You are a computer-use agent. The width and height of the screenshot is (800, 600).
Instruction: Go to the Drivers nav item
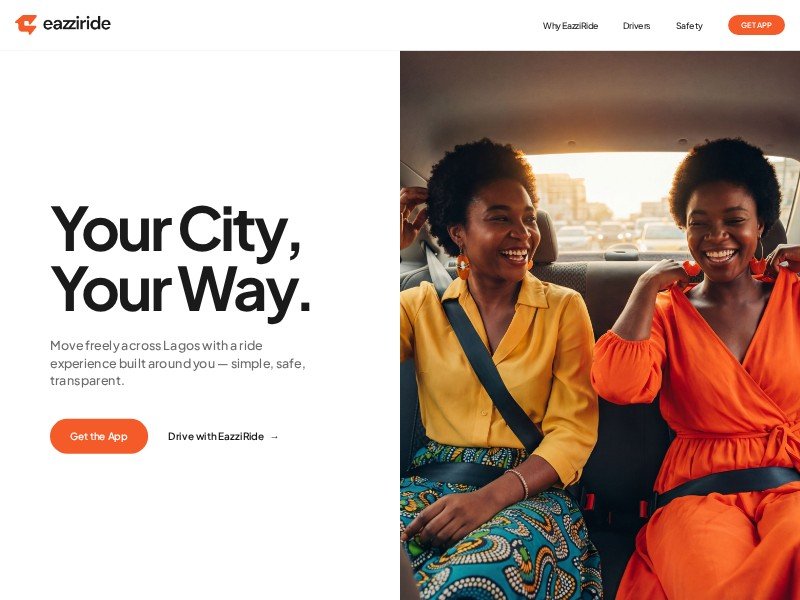(x=636, y=26)
